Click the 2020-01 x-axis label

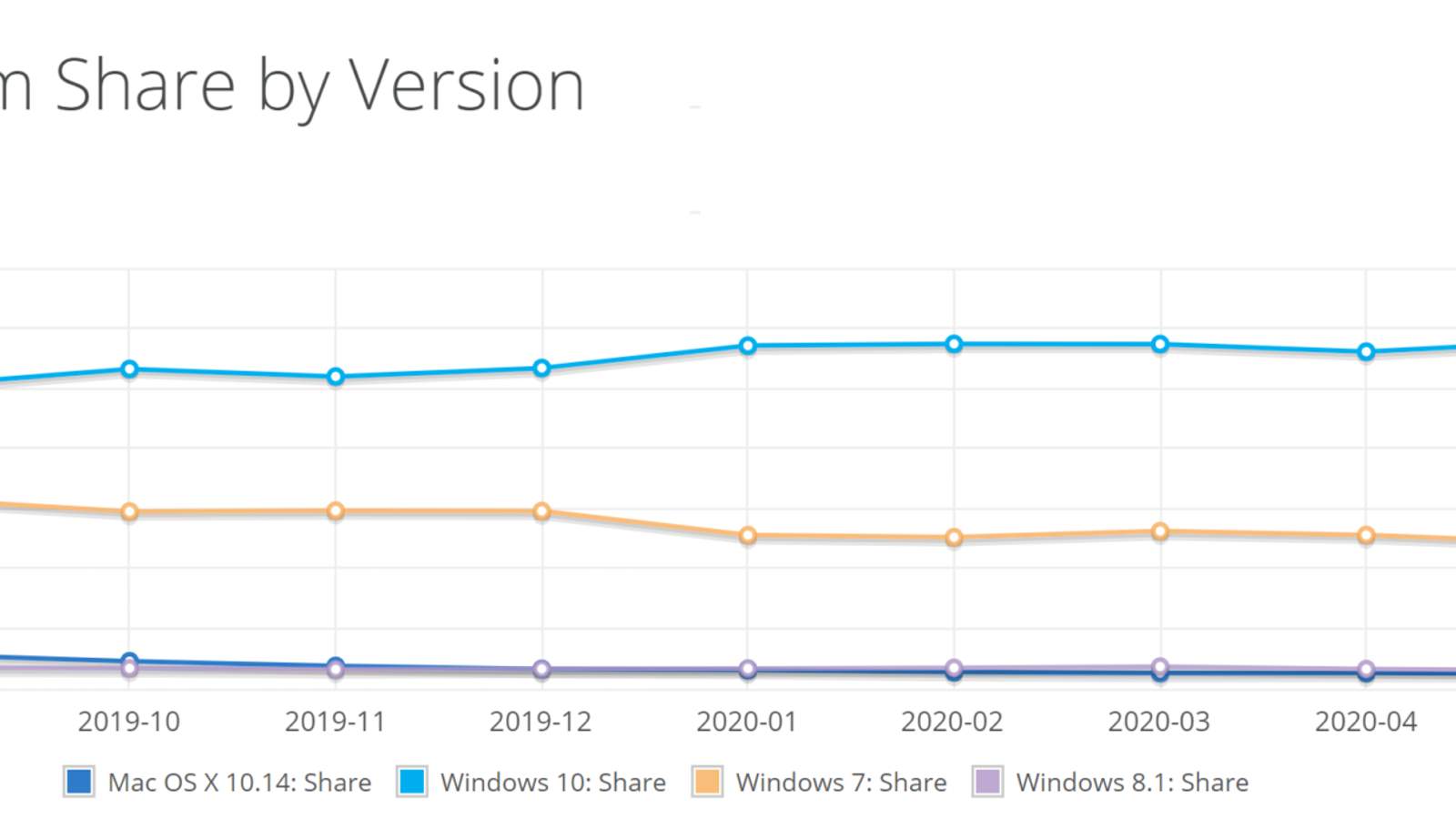click(747, 722)
